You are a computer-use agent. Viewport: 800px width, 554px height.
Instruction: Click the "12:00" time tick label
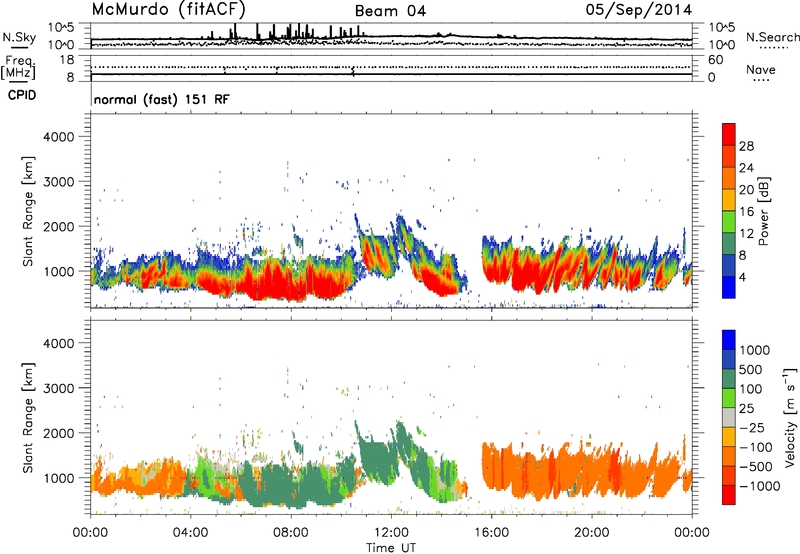coord(391,533)
